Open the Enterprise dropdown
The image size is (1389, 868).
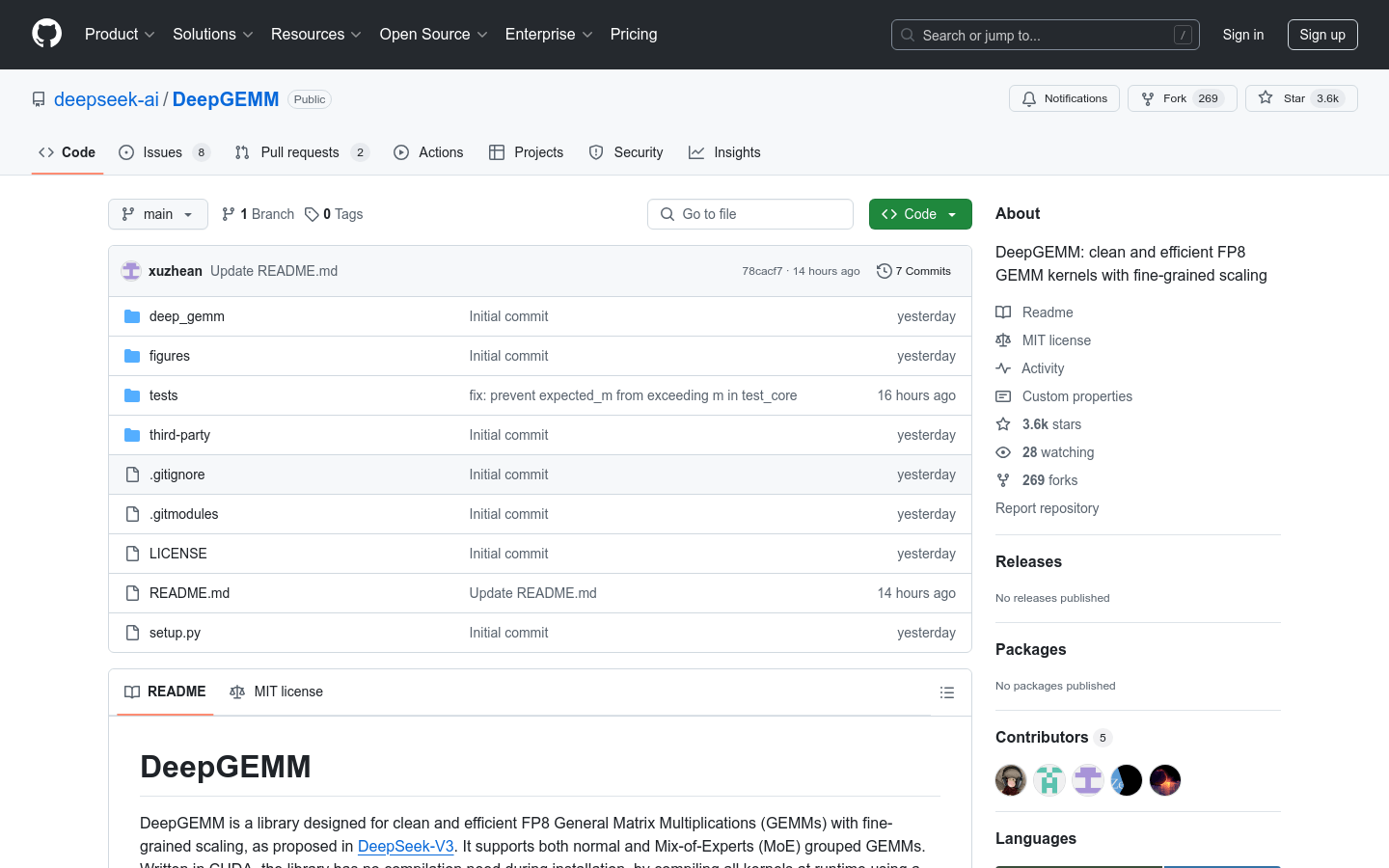(x=549, y=34)
